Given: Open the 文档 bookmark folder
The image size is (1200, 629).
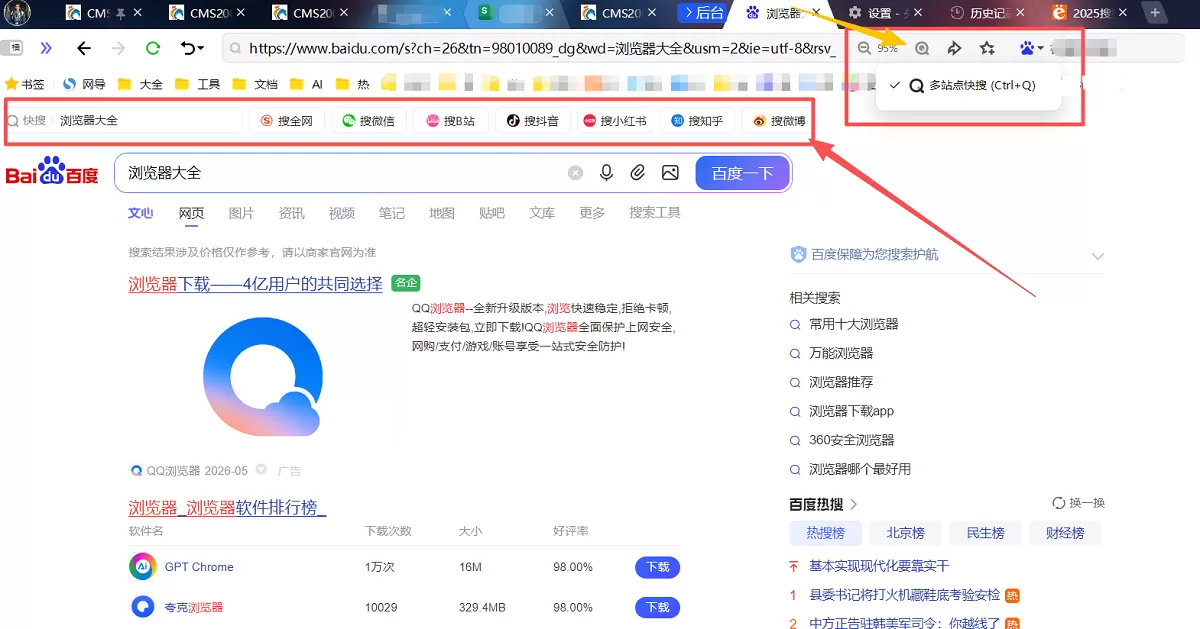Looking at the screenshot, I should [255, 84].
